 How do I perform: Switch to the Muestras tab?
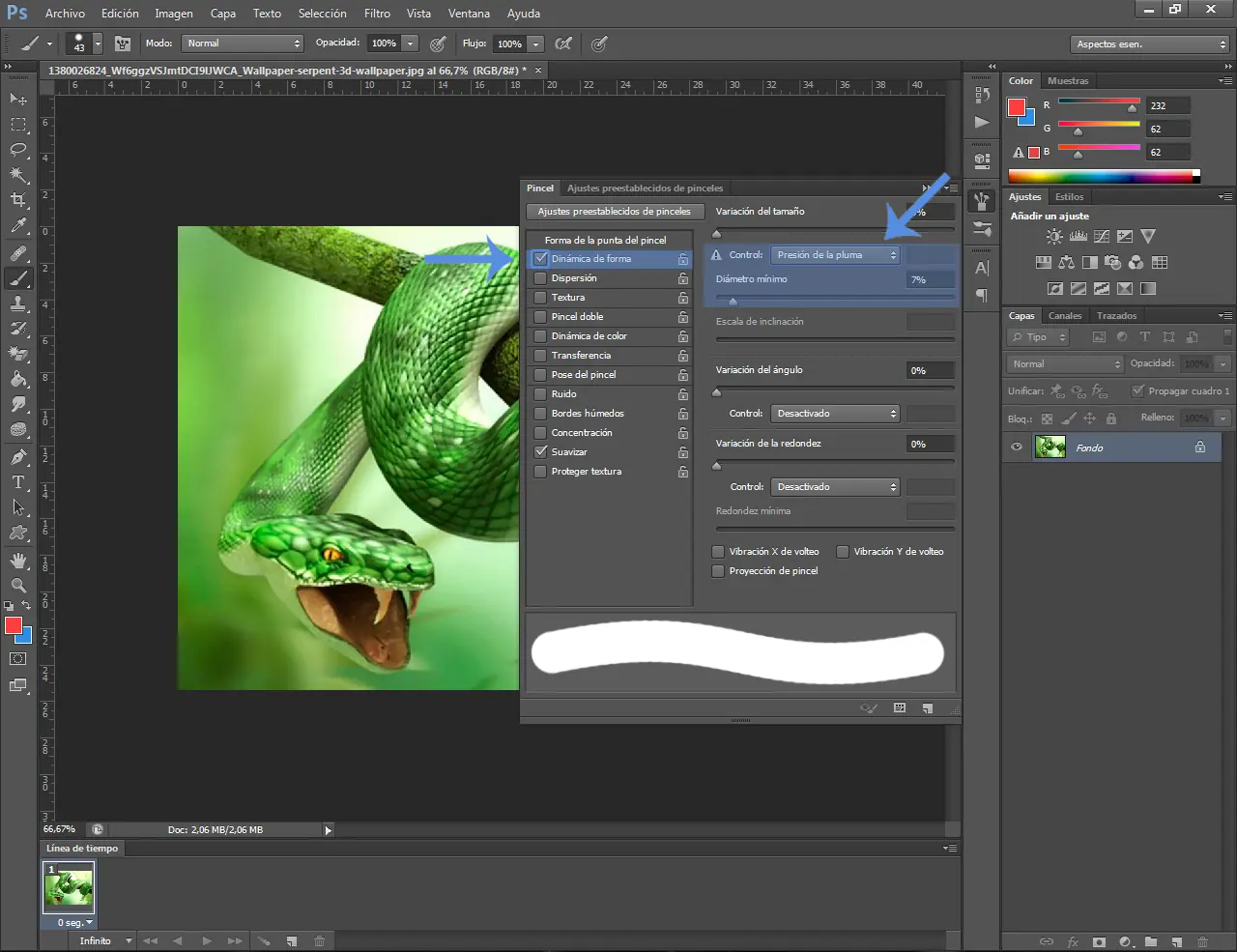pos(1068,81)
